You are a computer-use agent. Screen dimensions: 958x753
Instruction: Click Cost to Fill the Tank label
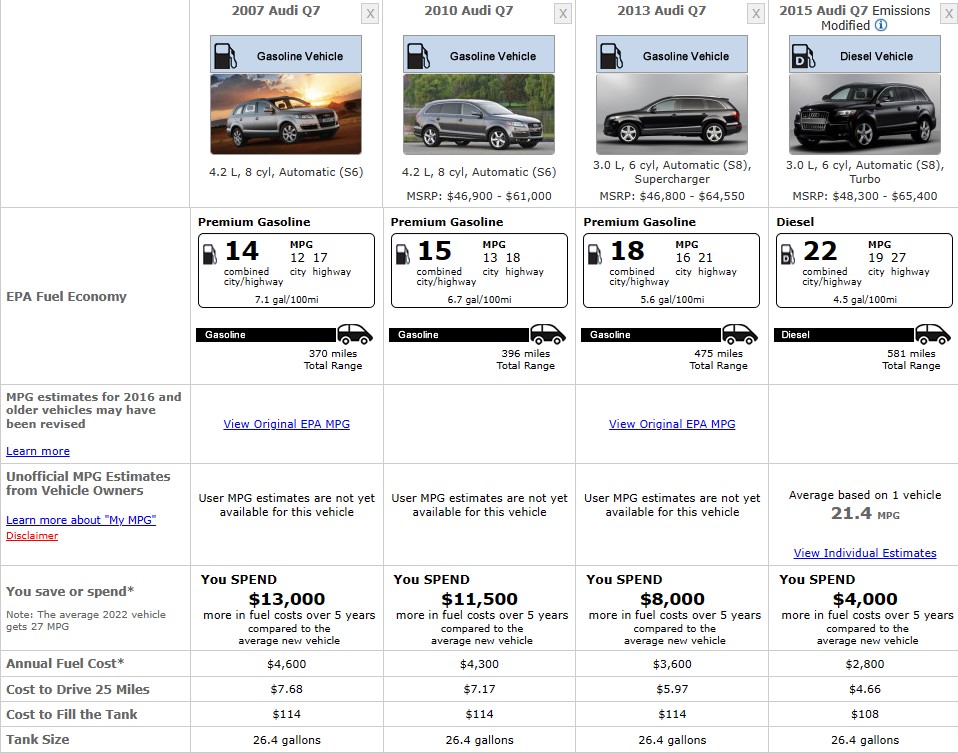[x=71, y=714]
